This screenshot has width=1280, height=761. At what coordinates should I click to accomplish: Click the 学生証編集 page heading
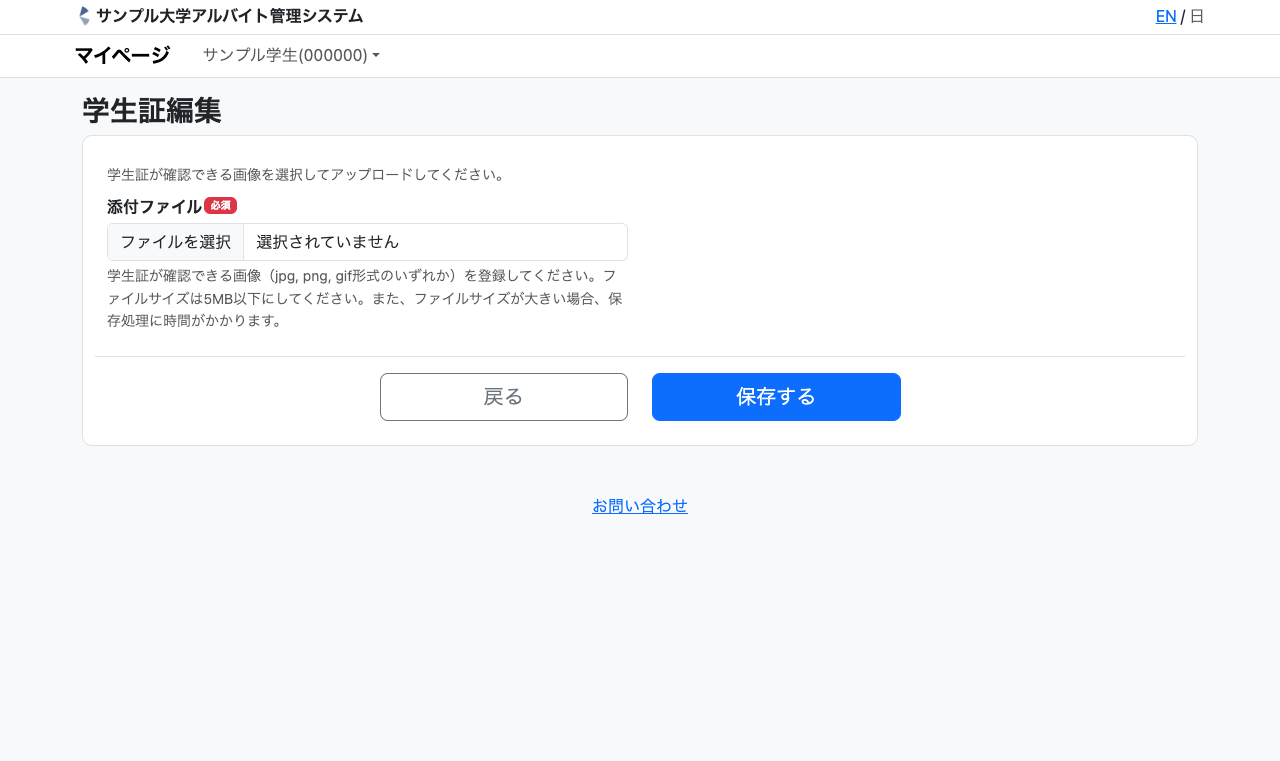click(152, 111)
